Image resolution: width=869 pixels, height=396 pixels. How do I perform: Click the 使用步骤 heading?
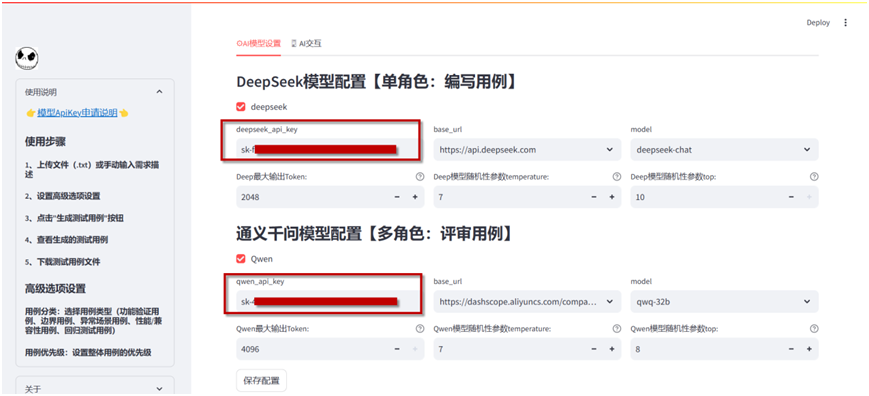pyautogui.click(x=45, y=142)
